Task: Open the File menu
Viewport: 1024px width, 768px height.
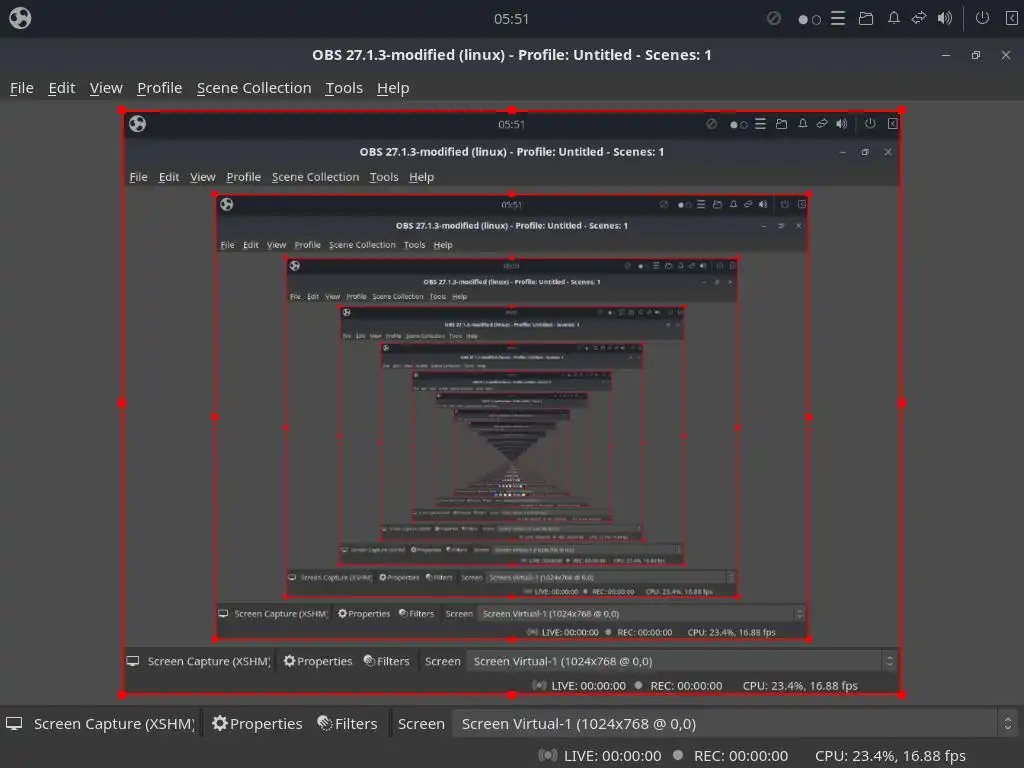Action: pyautogui.click(x=22, y=88)
